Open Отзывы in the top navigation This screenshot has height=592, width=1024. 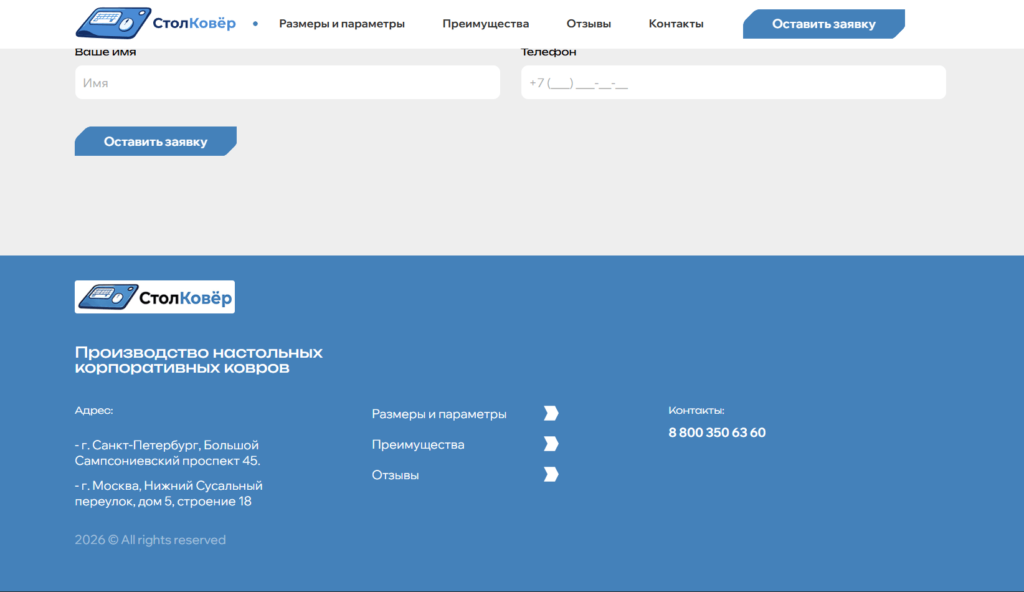(588, 24)
